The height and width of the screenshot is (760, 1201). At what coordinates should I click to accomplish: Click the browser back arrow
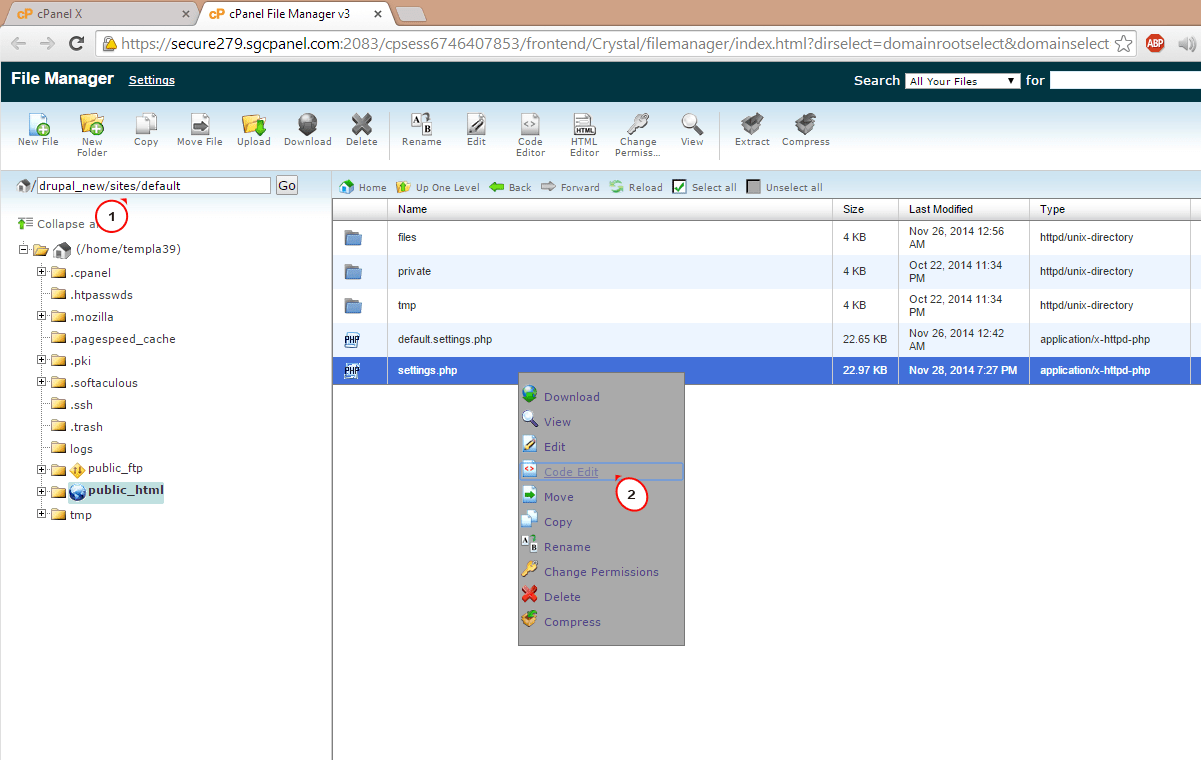[18, 43]
